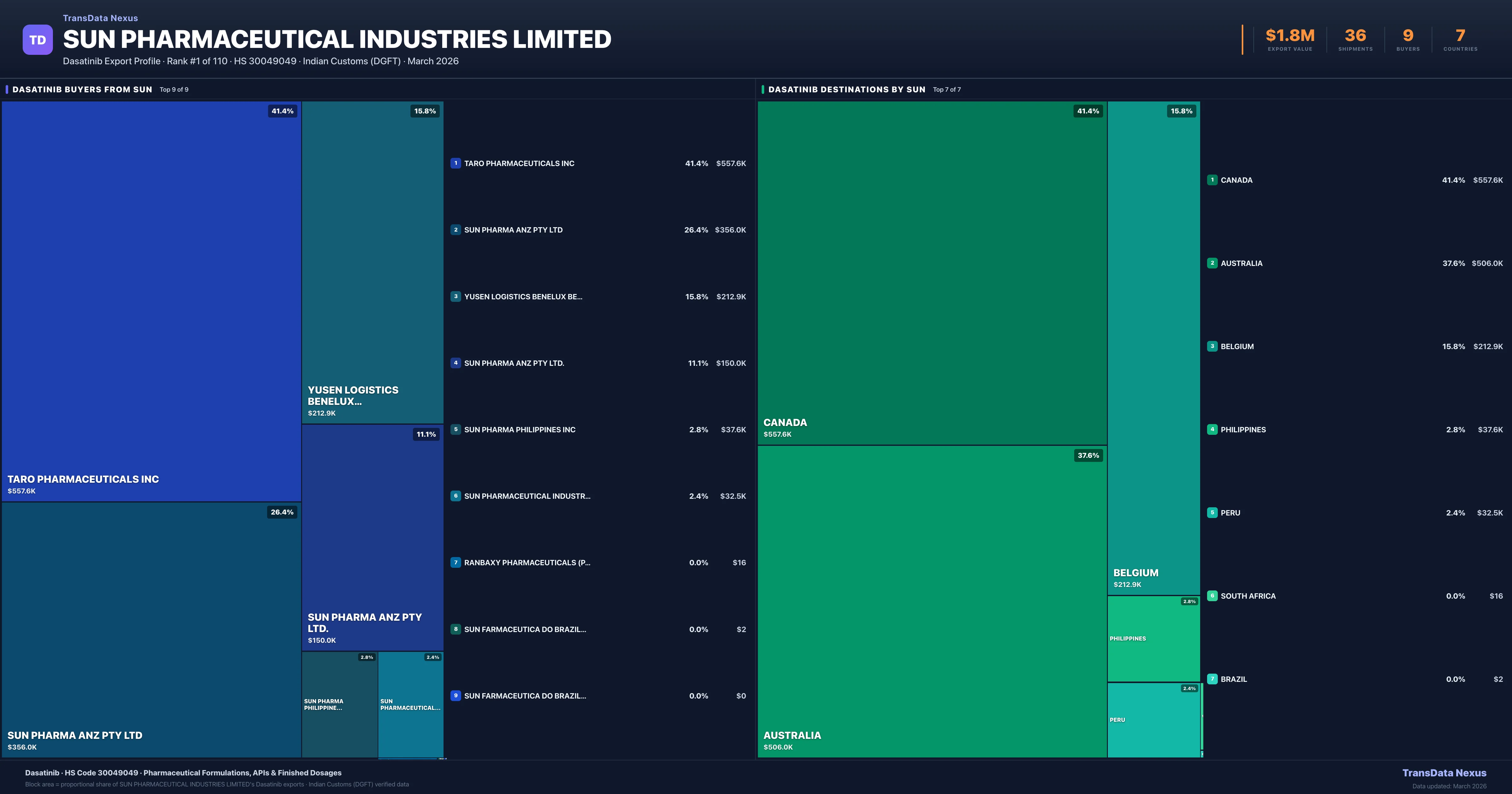The width and height of the screenshot is (1512, 794).
Task: Select the numbered badge for TARO PHARMACEUTICALS INC
Action: (456, 163)
